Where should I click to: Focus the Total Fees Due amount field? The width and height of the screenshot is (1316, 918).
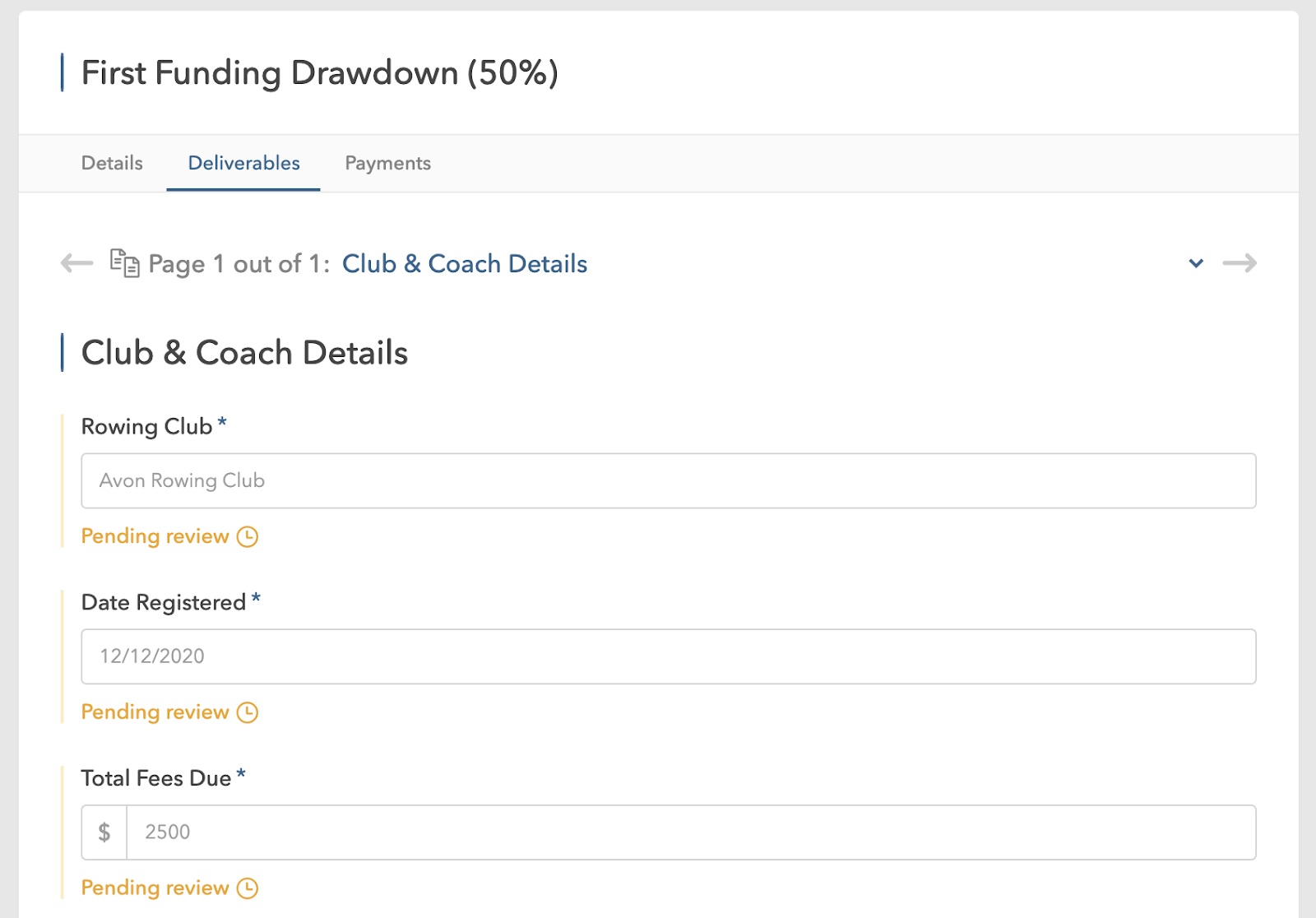[x=691, y=832]
